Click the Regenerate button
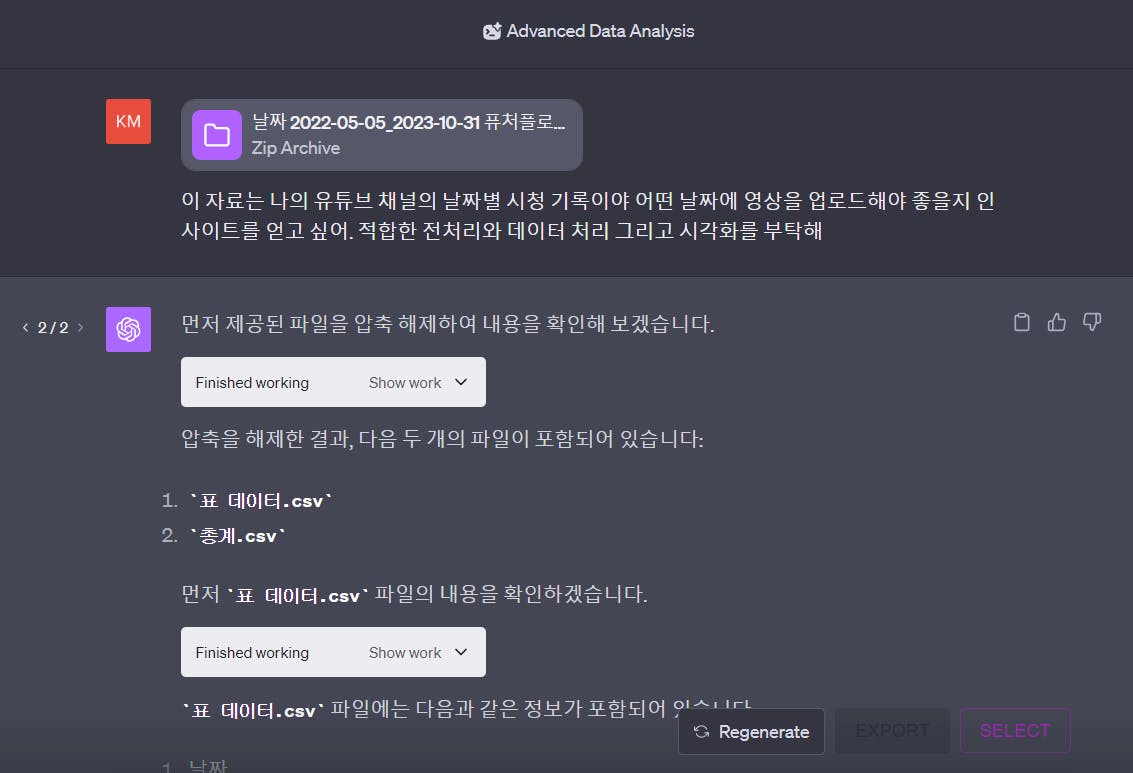The width and height of the screenshot is (1133, 773). pos(751,732)
